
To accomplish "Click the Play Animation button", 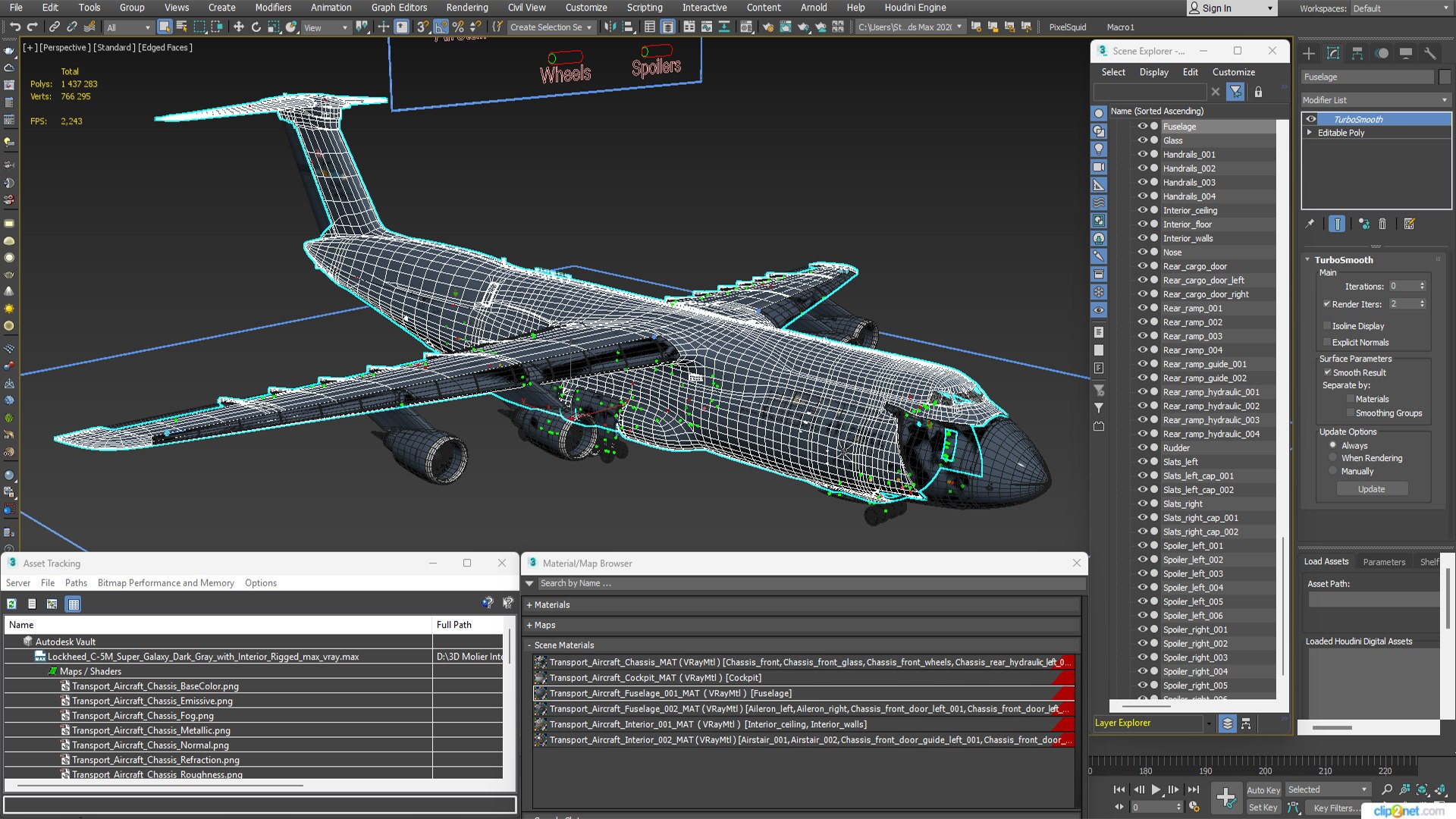I will click(x=1156, y=789).
